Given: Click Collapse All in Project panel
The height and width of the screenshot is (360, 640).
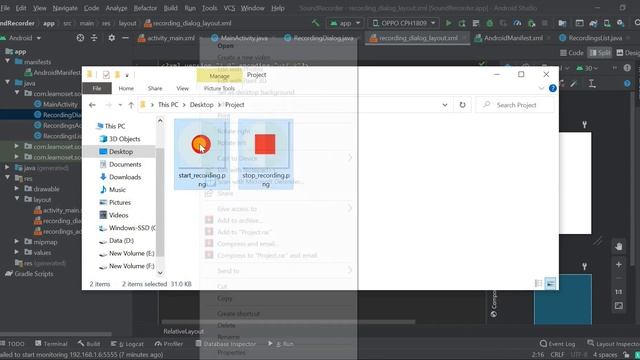Looking at the screenshot, I should tap(94, 38).
